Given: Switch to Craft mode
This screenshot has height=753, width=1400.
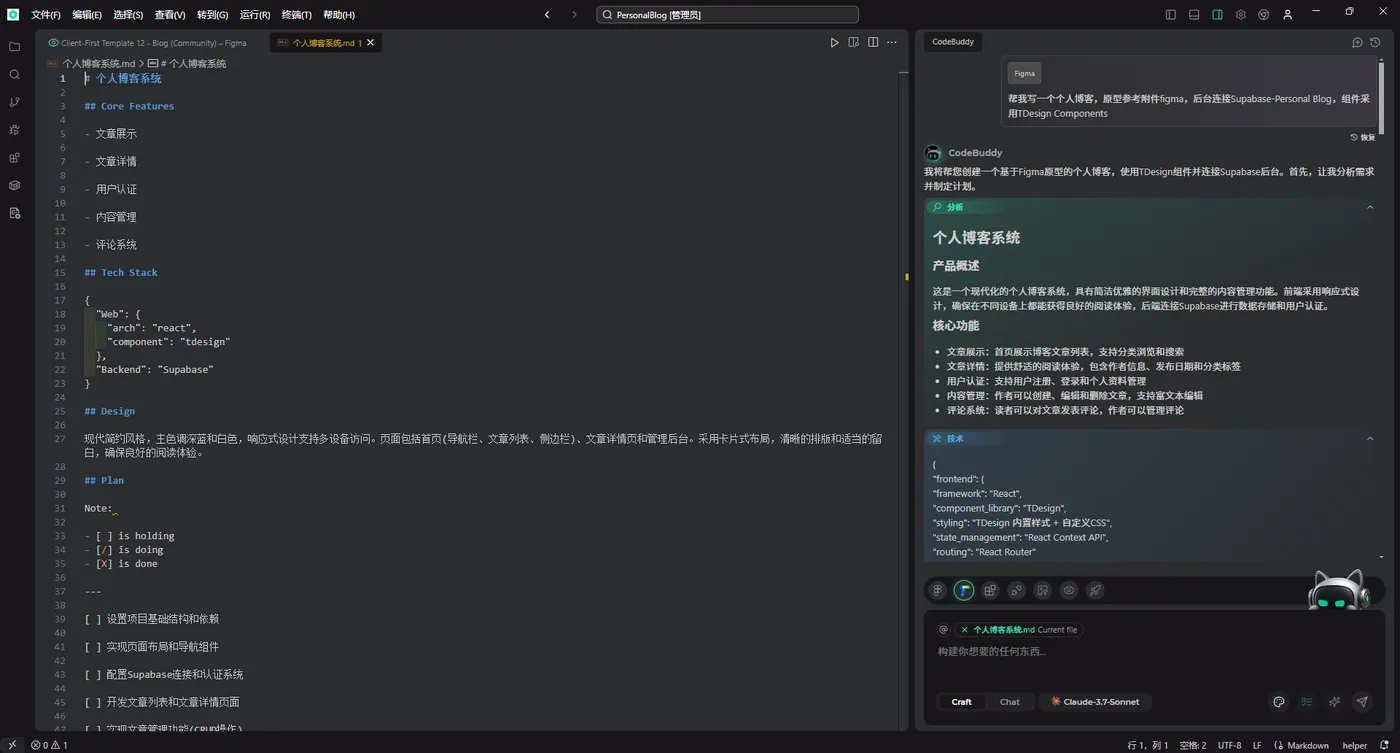Looking at the screenshot, I should click(962, 702).
